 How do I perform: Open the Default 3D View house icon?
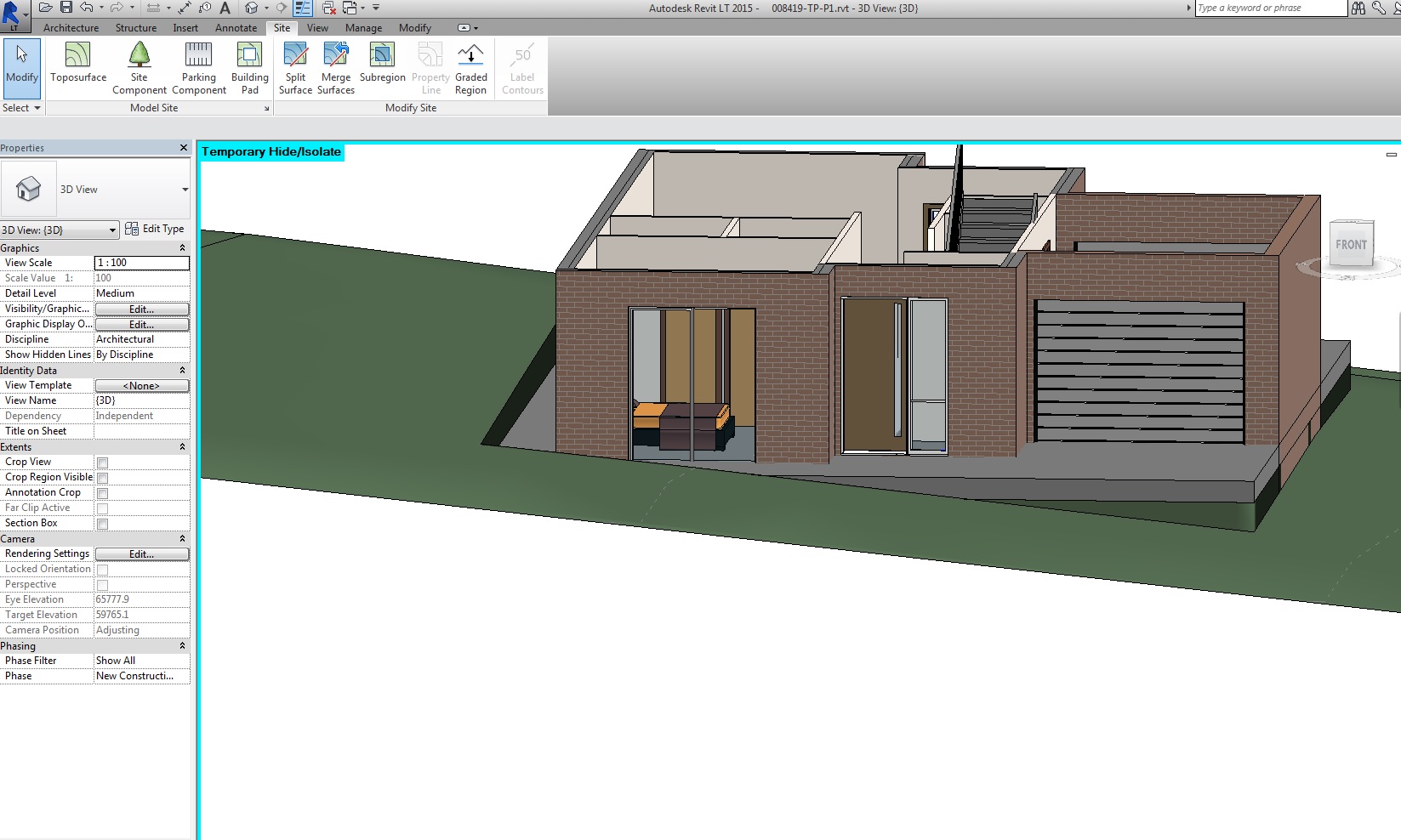251,8
